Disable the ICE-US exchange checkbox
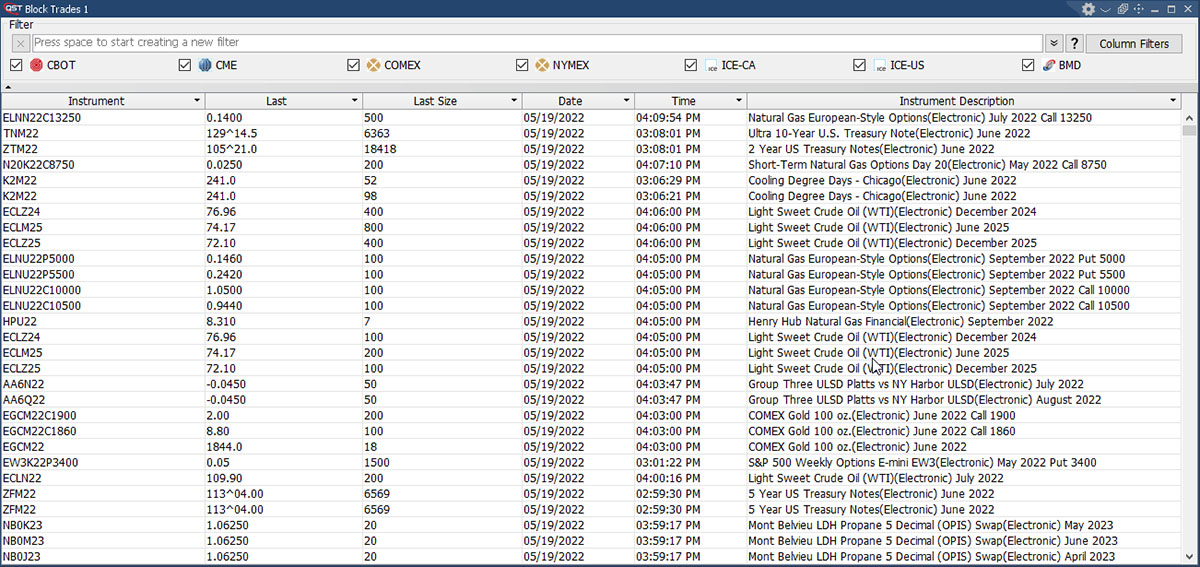 click(859, 66)
